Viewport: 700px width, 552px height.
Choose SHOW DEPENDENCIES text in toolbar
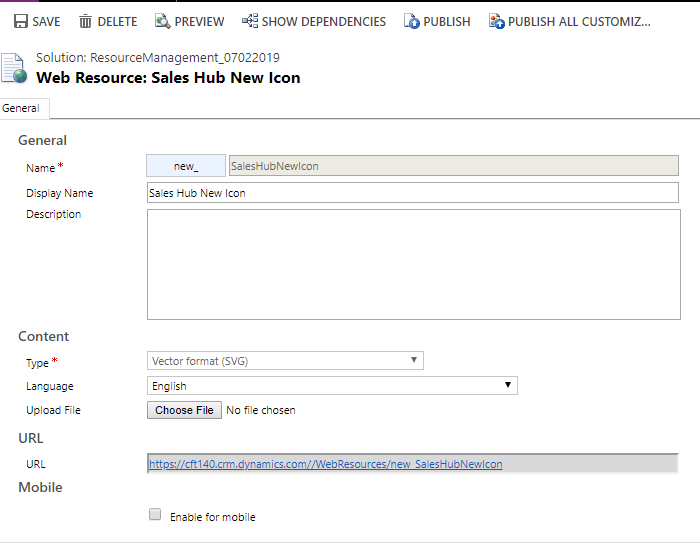[x=324, y=21]
